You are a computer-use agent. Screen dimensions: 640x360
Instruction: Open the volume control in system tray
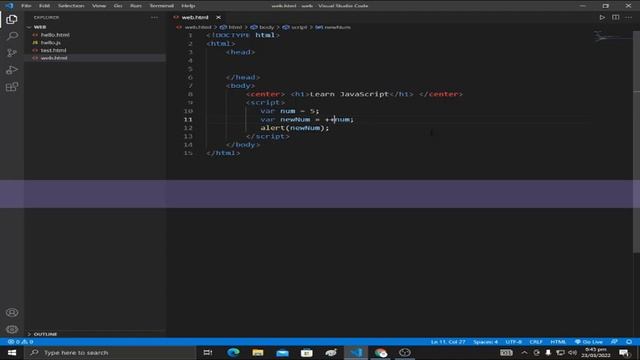tap(572, 353)
